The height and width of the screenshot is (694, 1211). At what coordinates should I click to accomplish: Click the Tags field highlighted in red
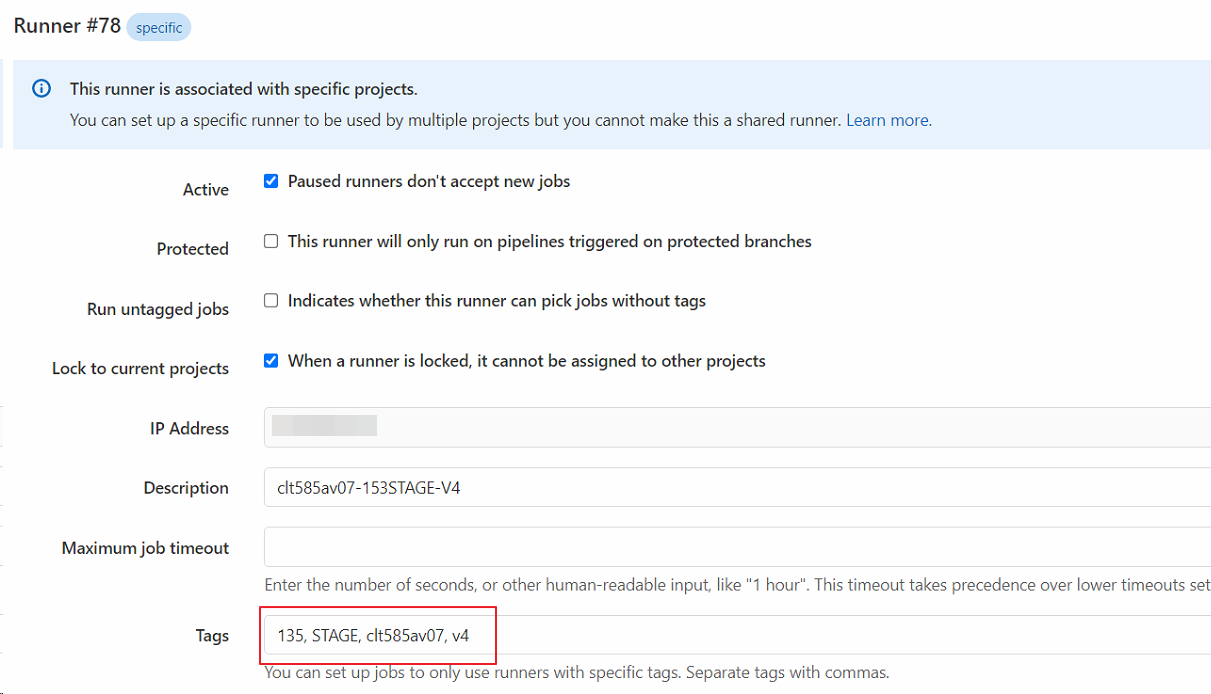click(x=378, y=635)
